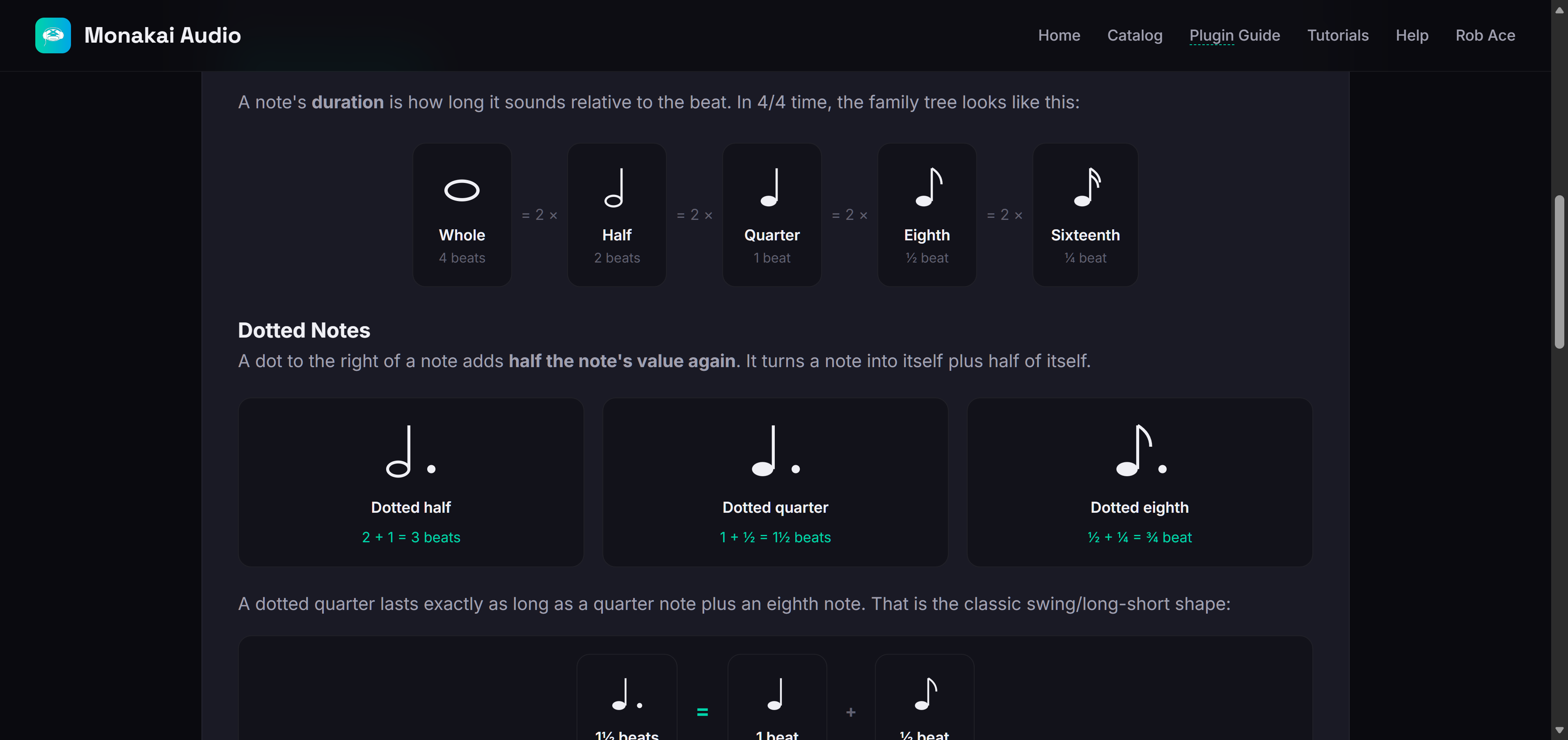Image resolution: width=1568 pixels, height=740 pixels.
Task: Click the '¼ beat' text under Sixteenth
Action: tap(1085, 258)
